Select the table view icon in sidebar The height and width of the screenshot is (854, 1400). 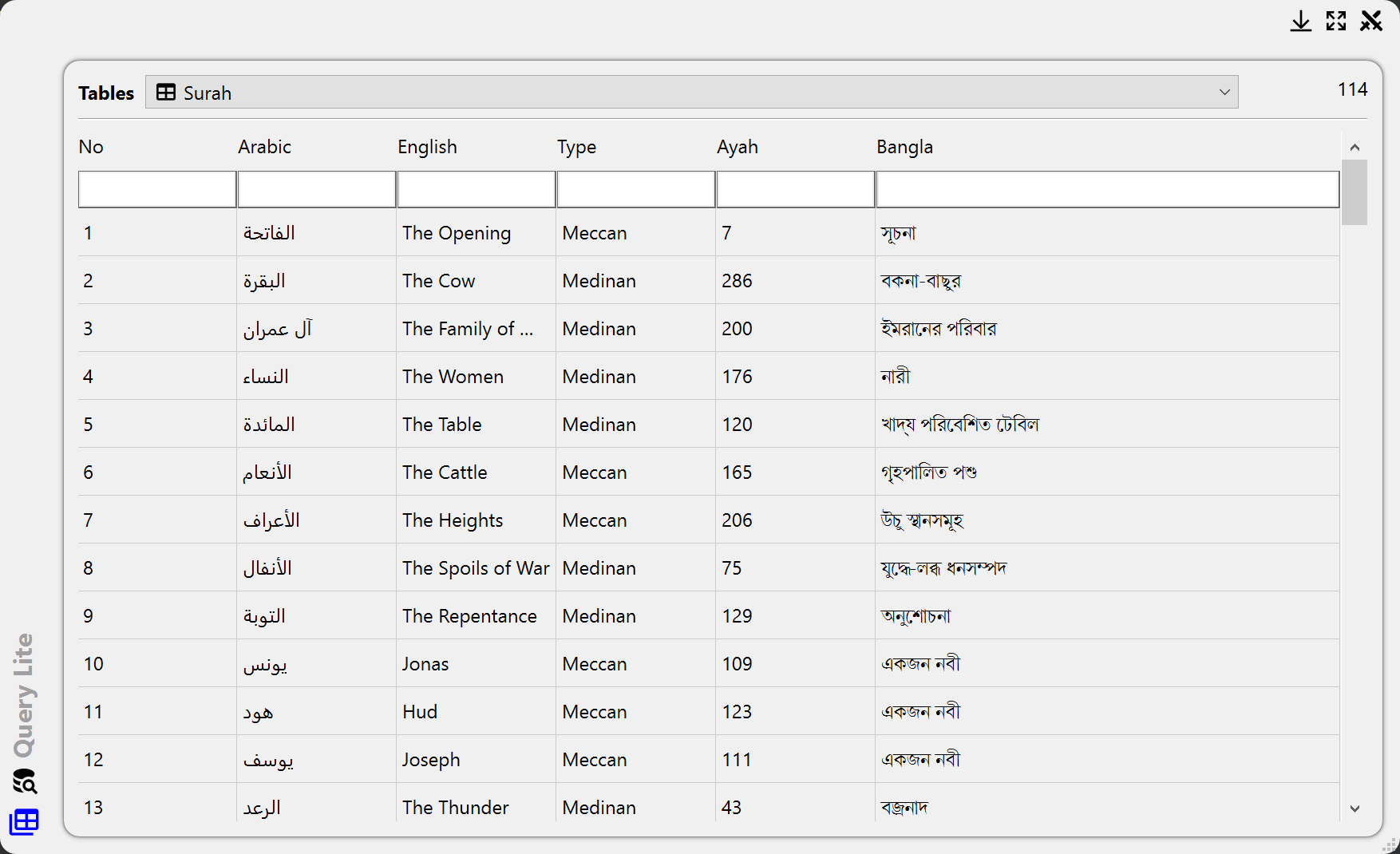coord(24,821)
